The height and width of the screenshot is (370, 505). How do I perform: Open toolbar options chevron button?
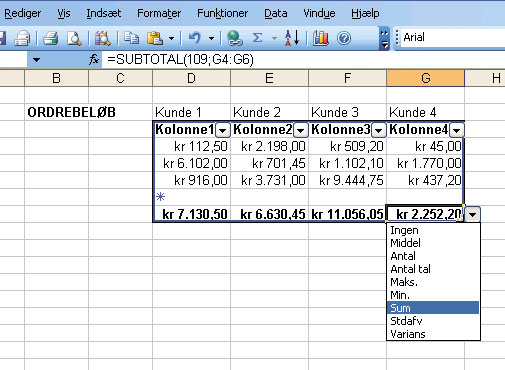384,38
